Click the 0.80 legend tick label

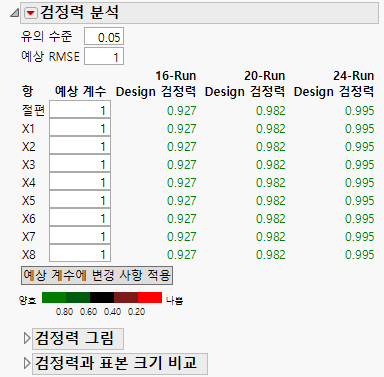point(64,312)
